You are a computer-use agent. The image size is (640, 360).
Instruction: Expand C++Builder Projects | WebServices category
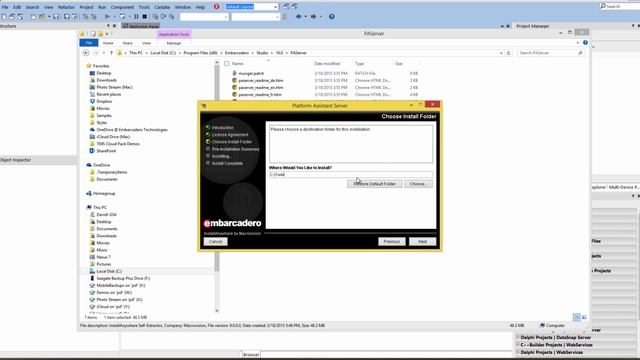(518, 345)
